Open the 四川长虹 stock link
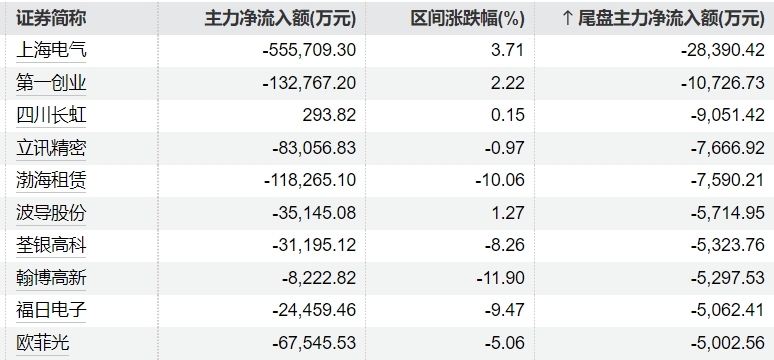 pyautogui.click(x=51, y=115)
